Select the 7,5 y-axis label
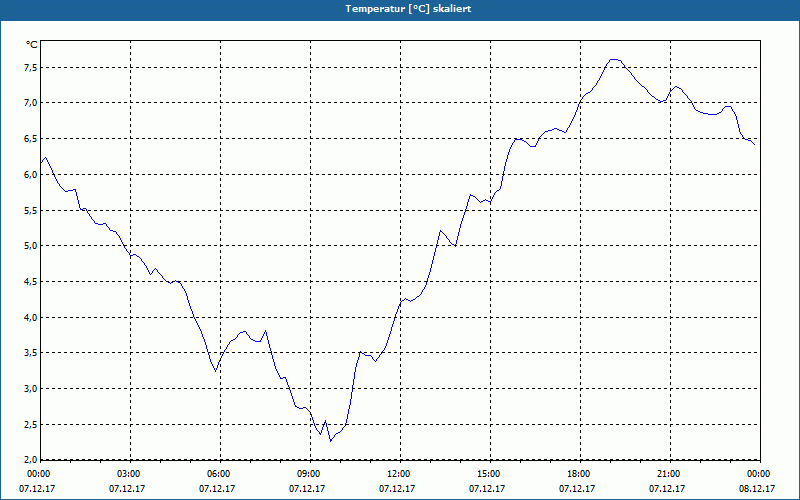800x500 pixels. click(x=32, y=68)
